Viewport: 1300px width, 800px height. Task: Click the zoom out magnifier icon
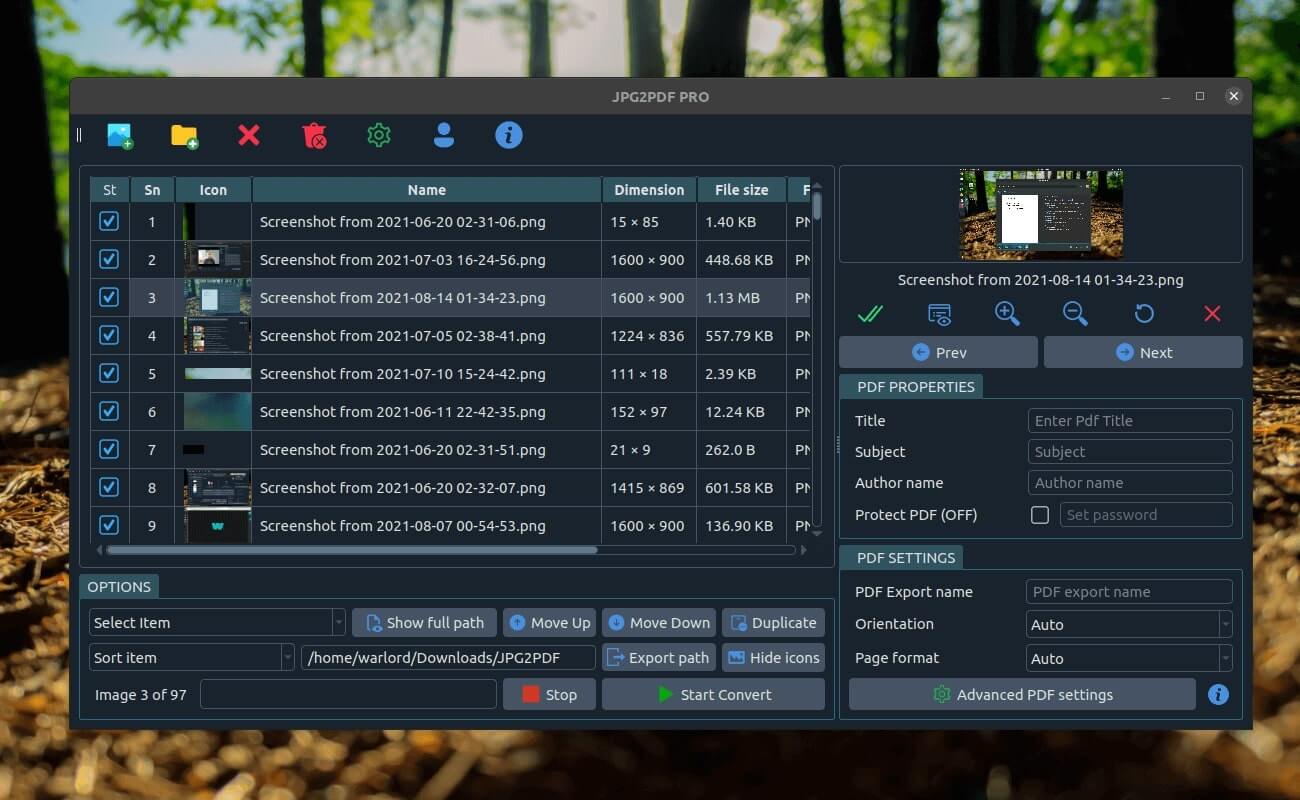click(x=1075, y=314)
